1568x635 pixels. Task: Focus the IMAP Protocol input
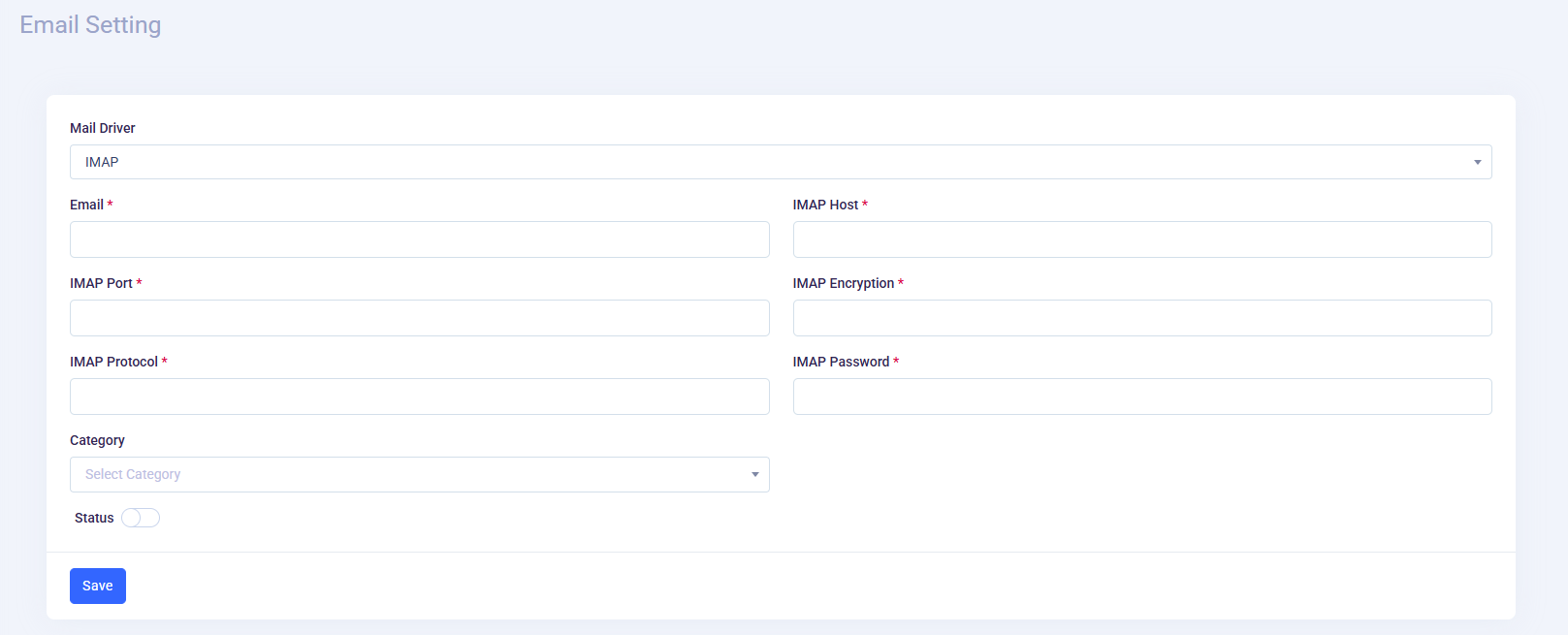tap(419, 397)
